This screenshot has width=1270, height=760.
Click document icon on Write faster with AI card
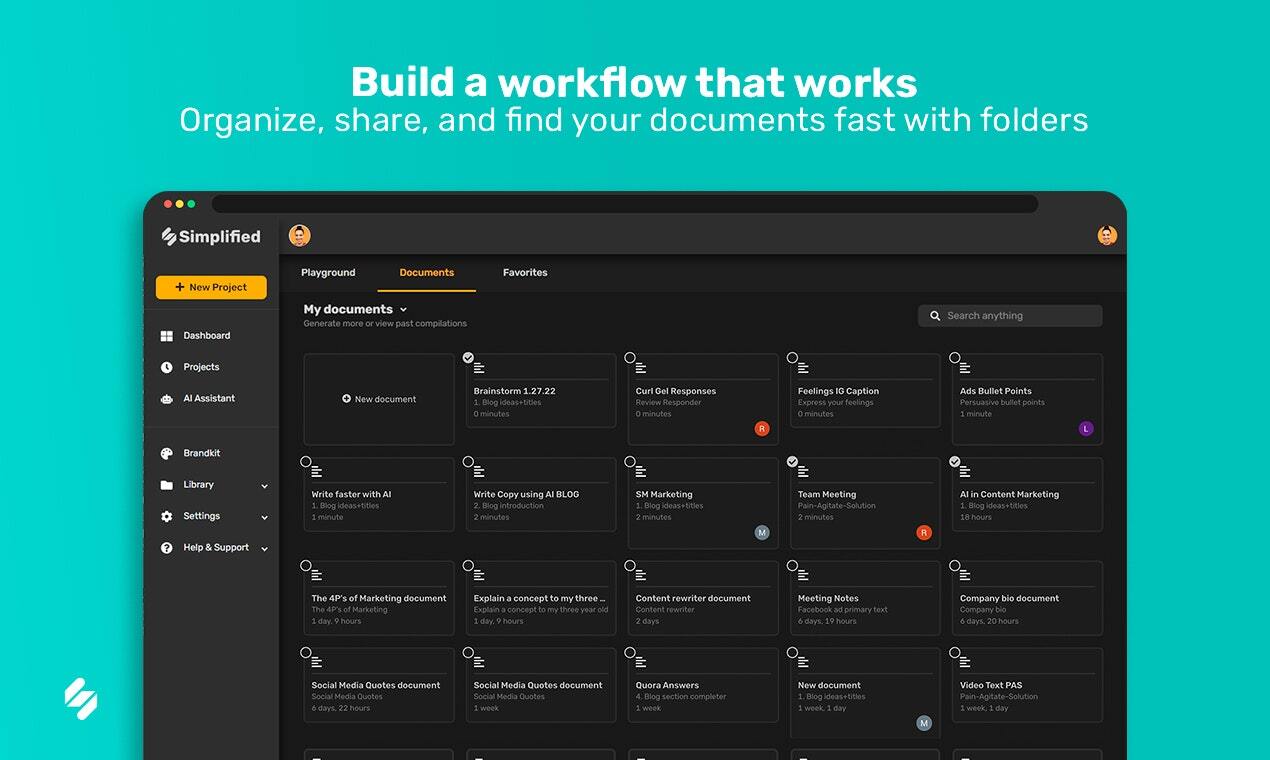point(317,472)
